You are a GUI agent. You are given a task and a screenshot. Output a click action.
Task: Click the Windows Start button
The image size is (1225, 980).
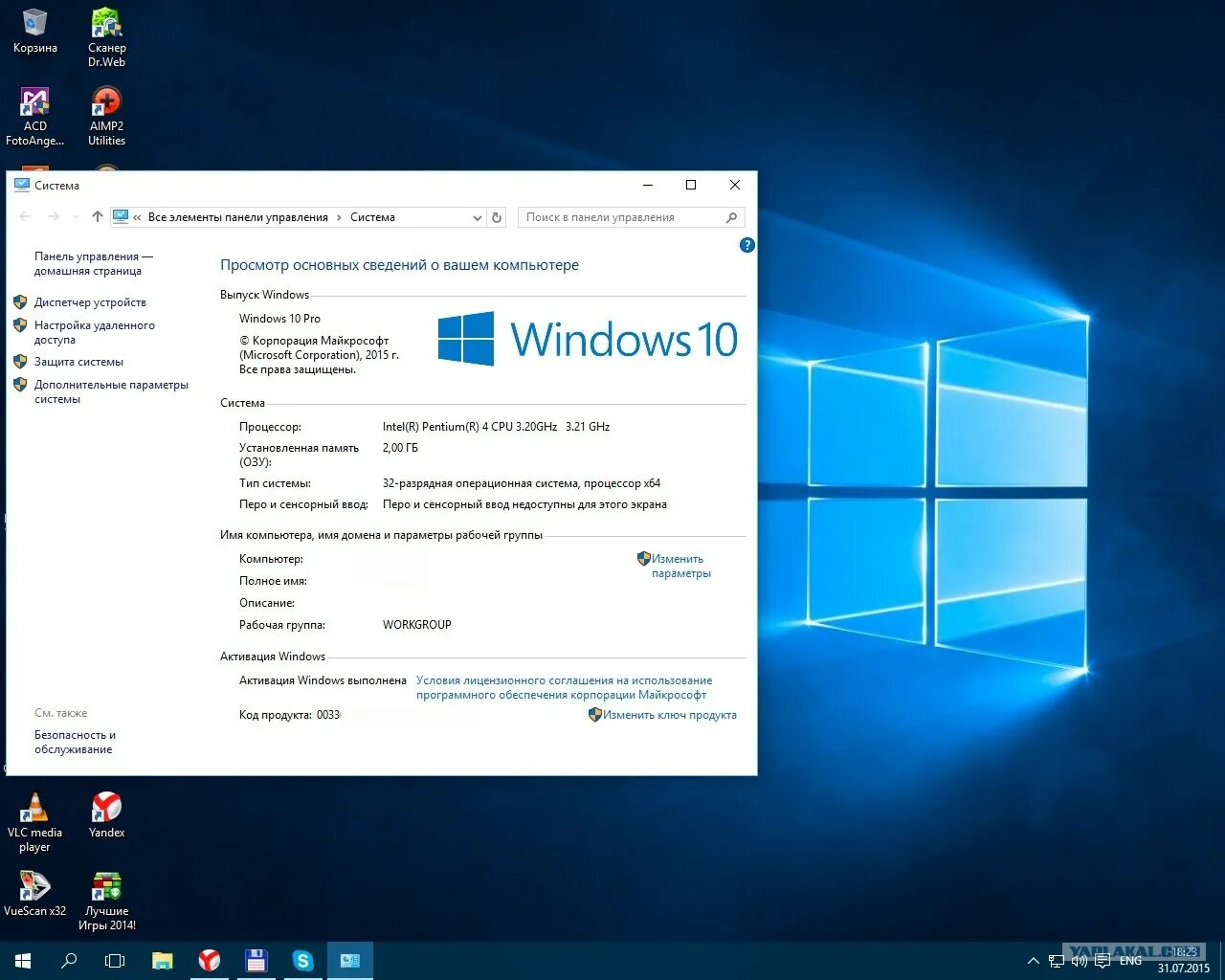coord(23,960)
